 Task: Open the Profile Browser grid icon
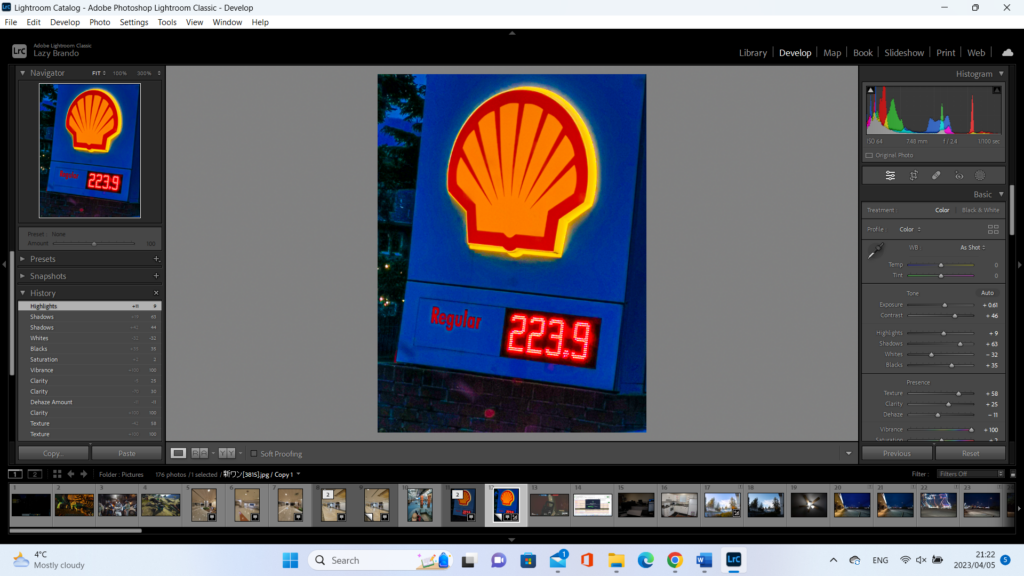point(993,229)
